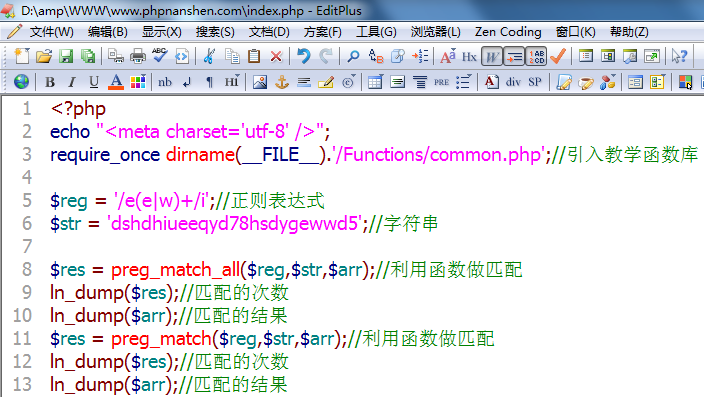Launch browser preview with globe icon

(x=22, y=82)
